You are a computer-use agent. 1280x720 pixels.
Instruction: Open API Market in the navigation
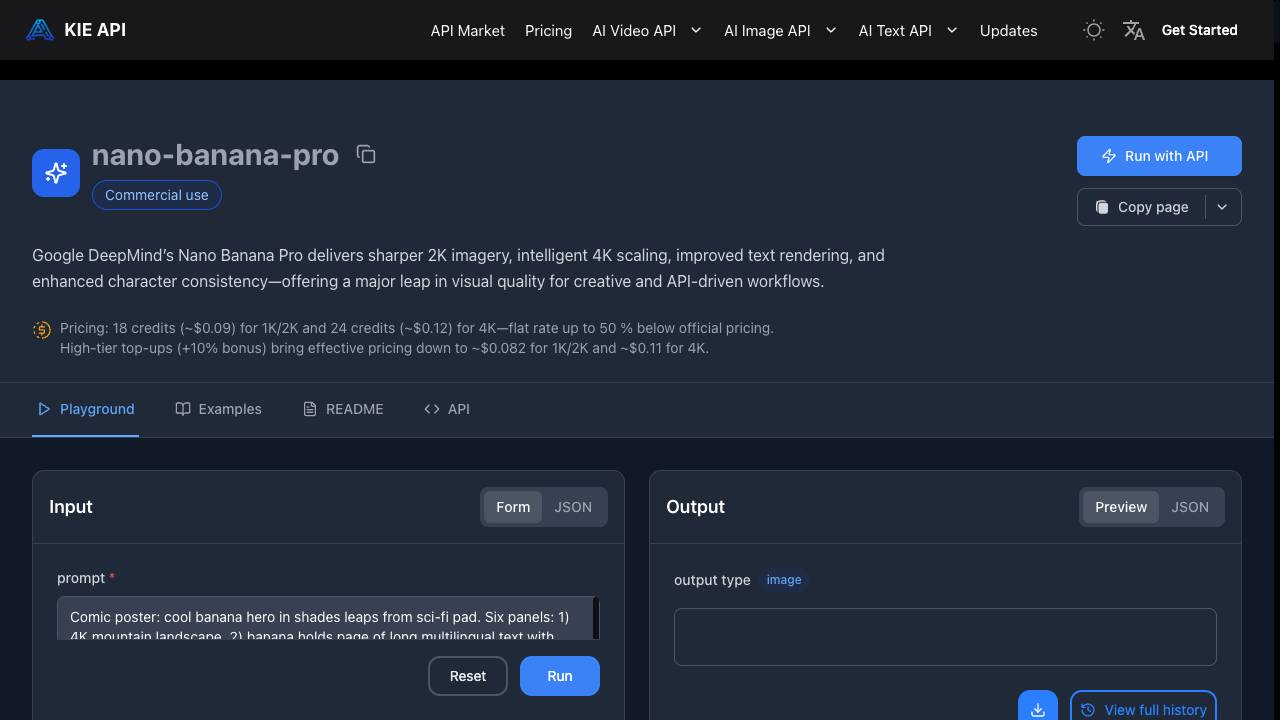point(468,31)
